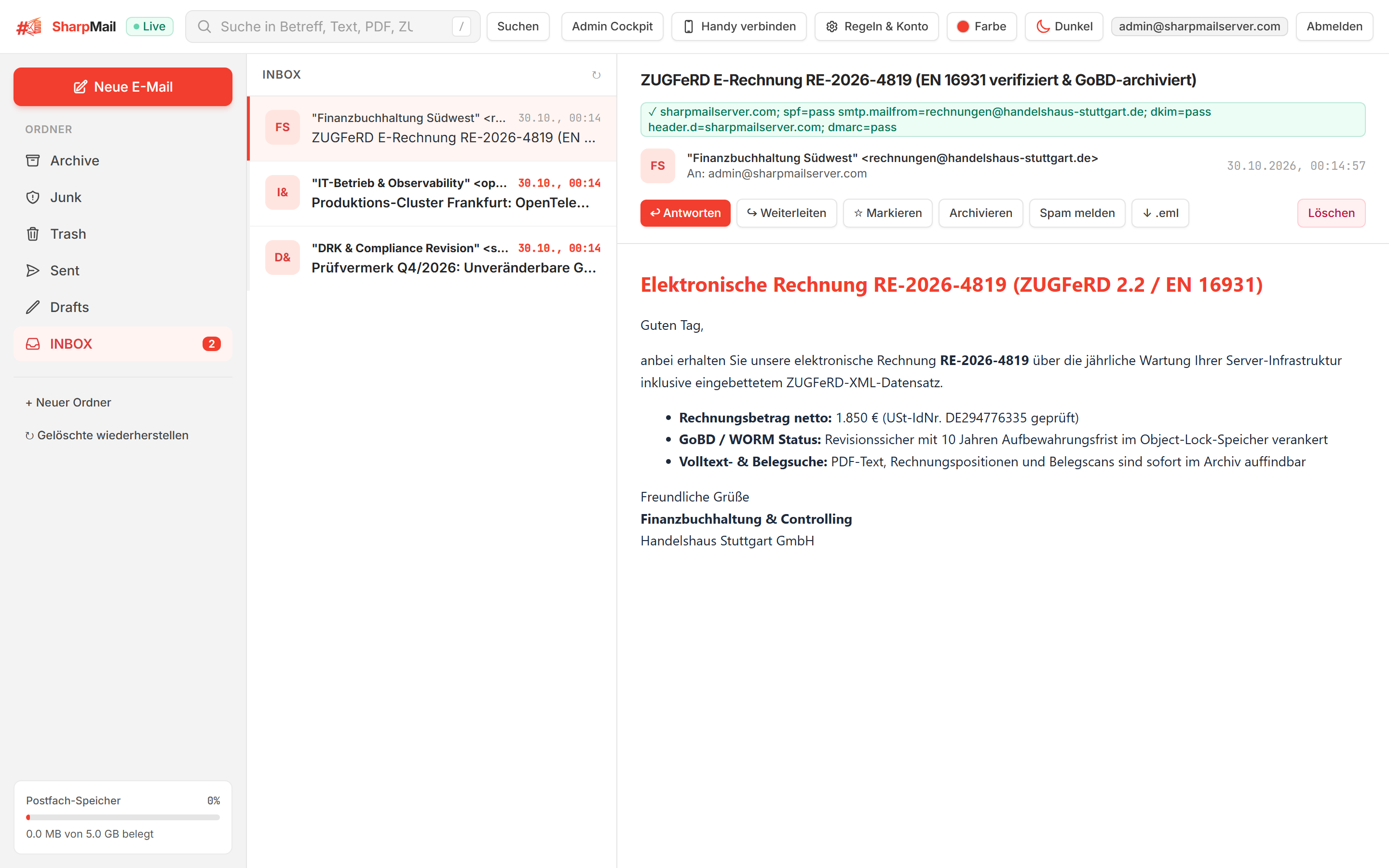This screenshot has height=868, width=1389.
Task: Forward with Weiterleiten
Action: pos(786,213)
